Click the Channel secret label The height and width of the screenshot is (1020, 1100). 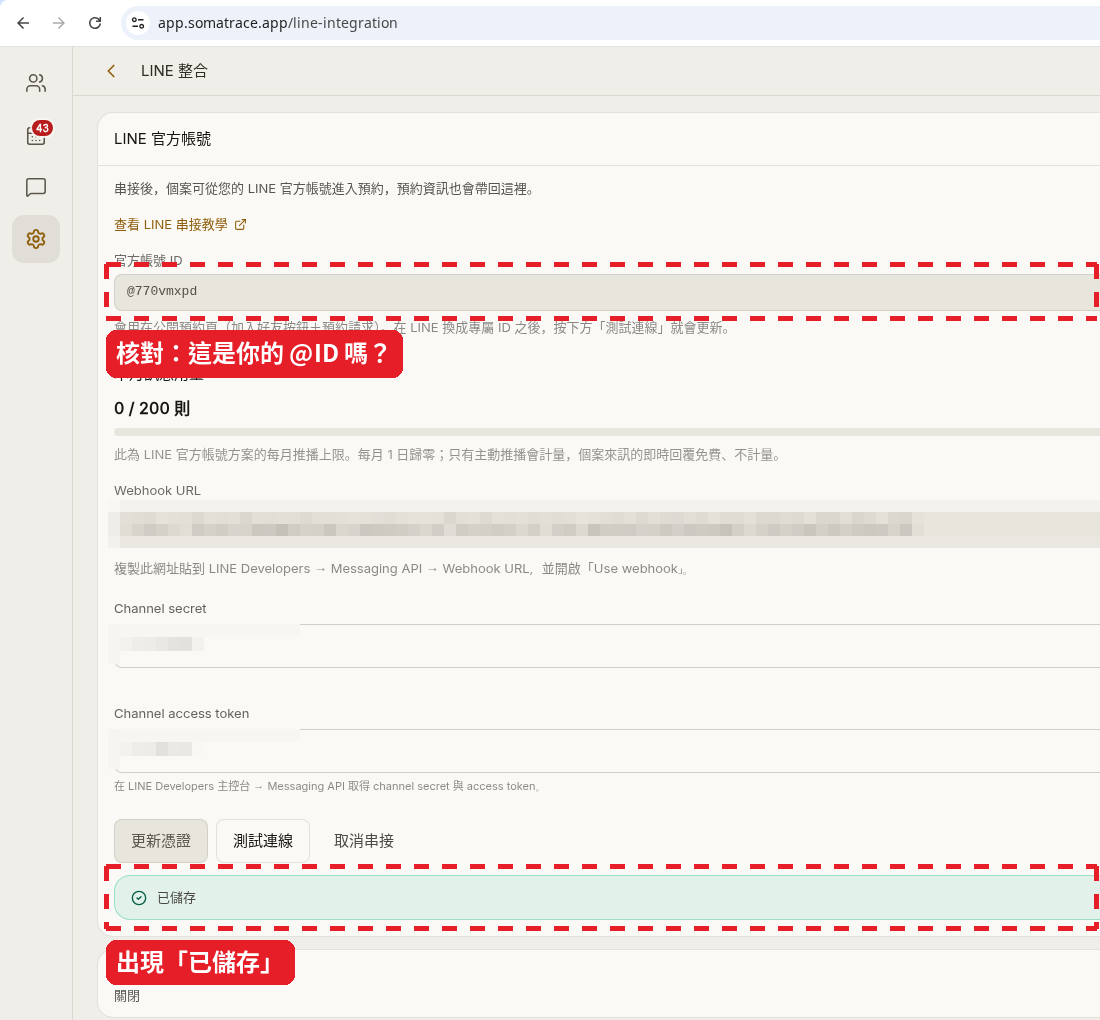click(x=160, y=608)
